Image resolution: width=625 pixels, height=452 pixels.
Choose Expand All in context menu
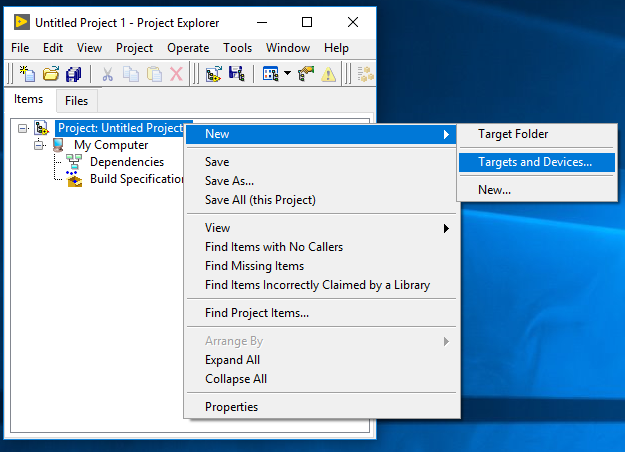(321, 360)
